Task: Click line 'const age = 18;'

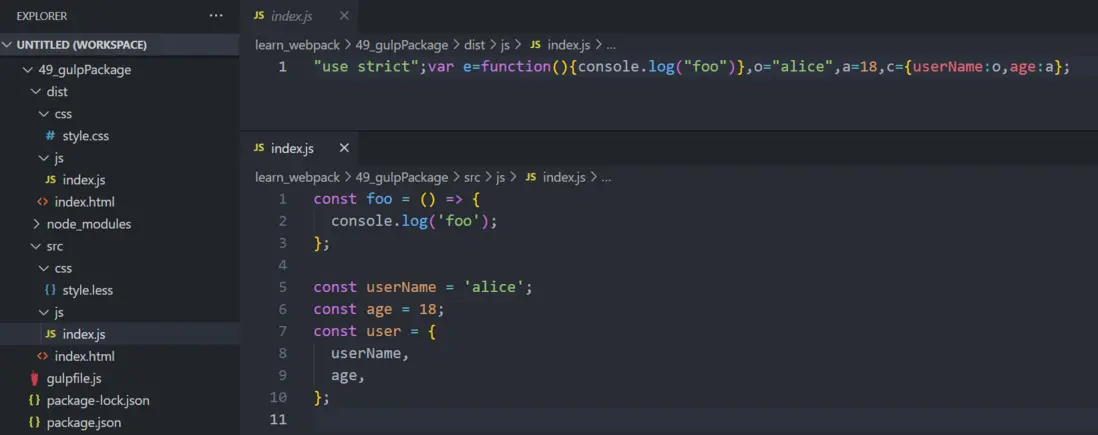Action: tap(379, 309)
